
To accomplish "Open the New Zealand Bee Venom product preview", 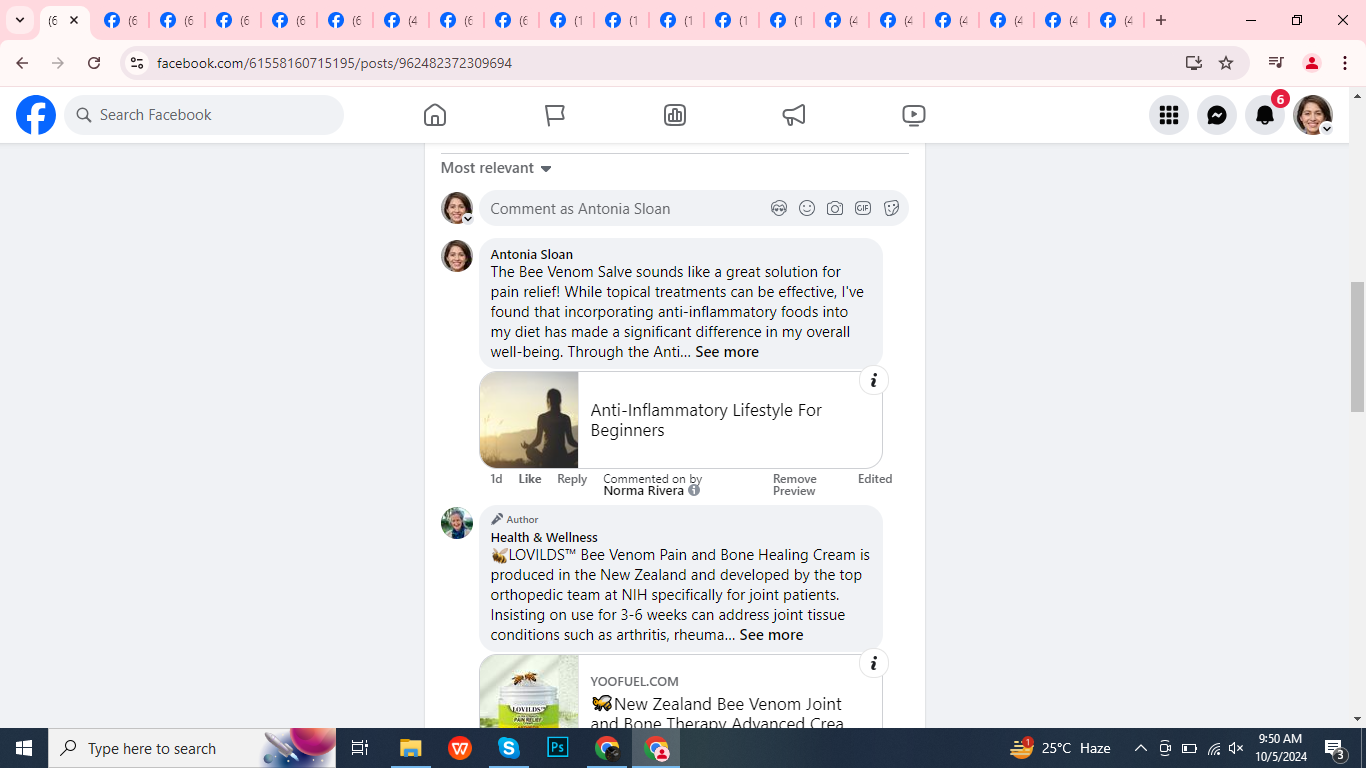I will coord(681,691).
